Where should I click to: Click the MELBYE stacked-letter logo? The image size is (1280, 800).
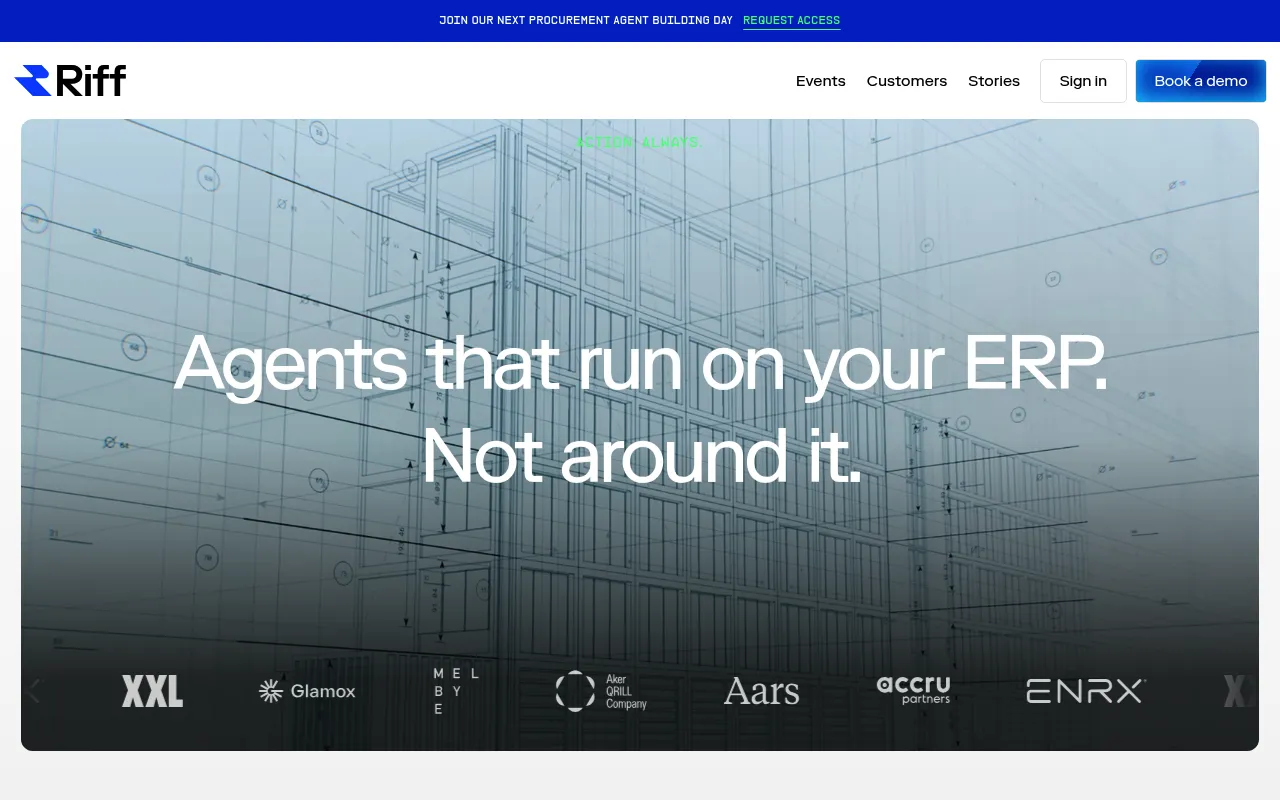pos(456,691)
